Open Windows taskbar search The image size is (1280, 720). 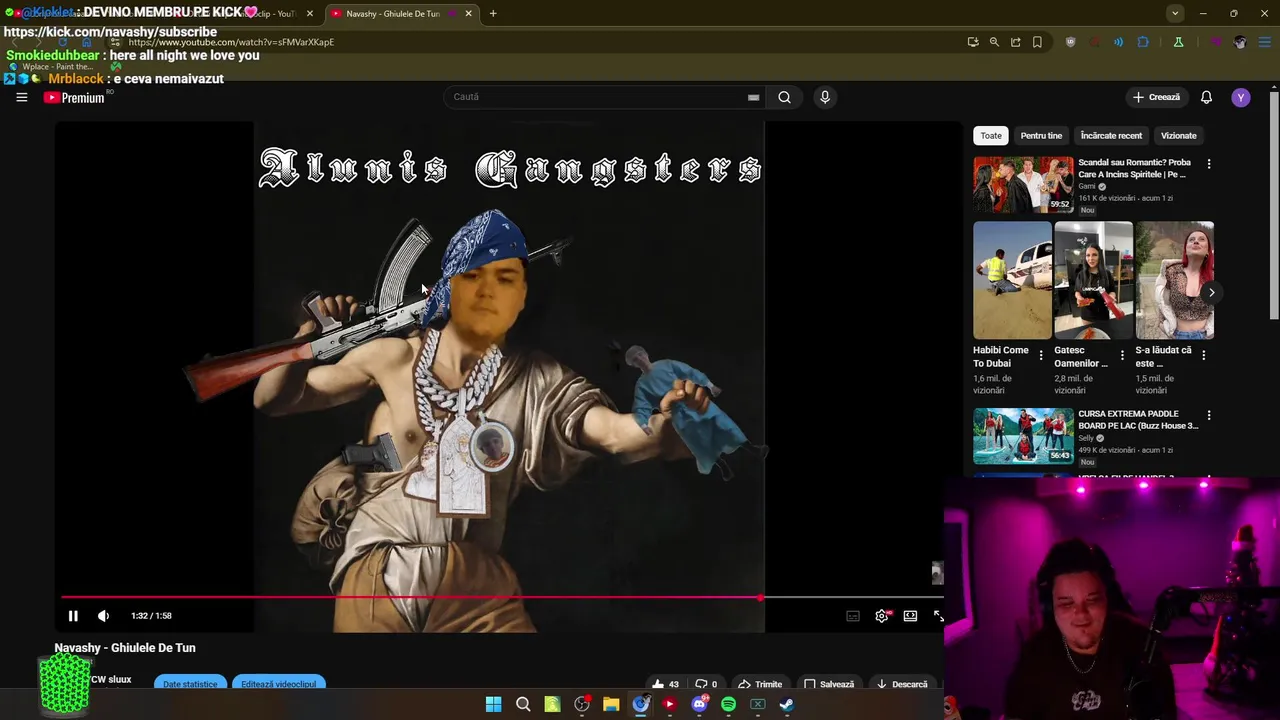click(x=523, y=704)
